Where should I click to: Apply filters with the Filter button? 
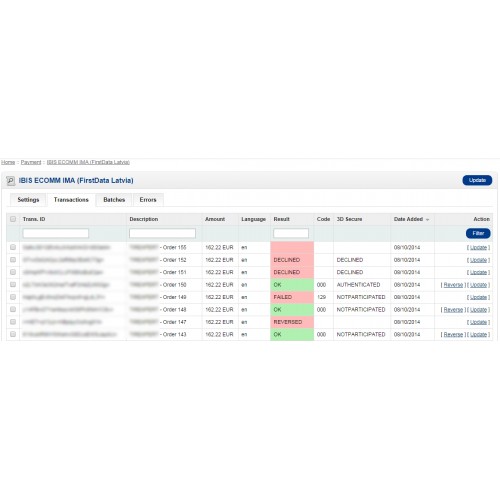[478, 233]
